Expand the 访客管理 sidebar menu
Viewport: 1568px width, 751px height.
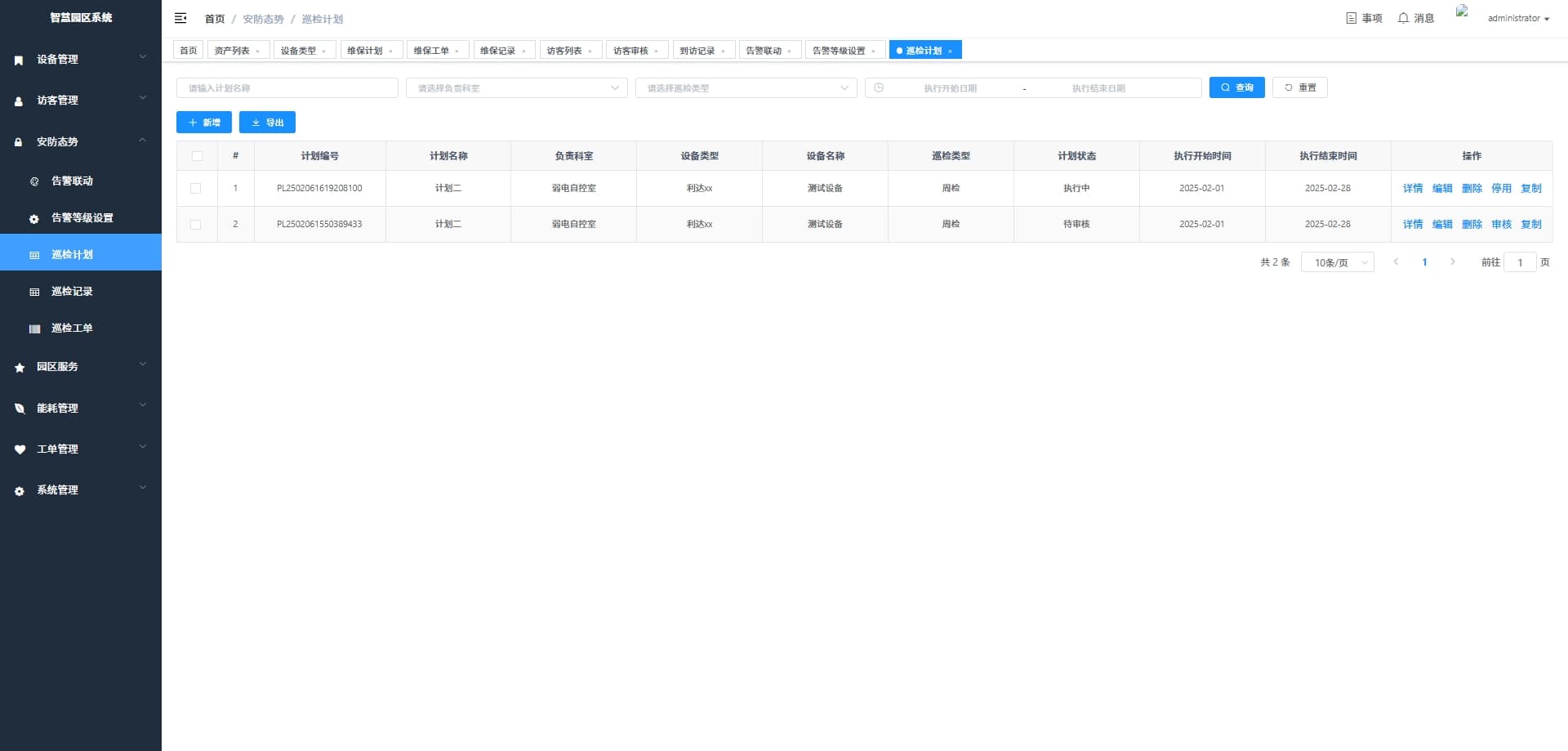pyautogui.click(x=81, y=100)
